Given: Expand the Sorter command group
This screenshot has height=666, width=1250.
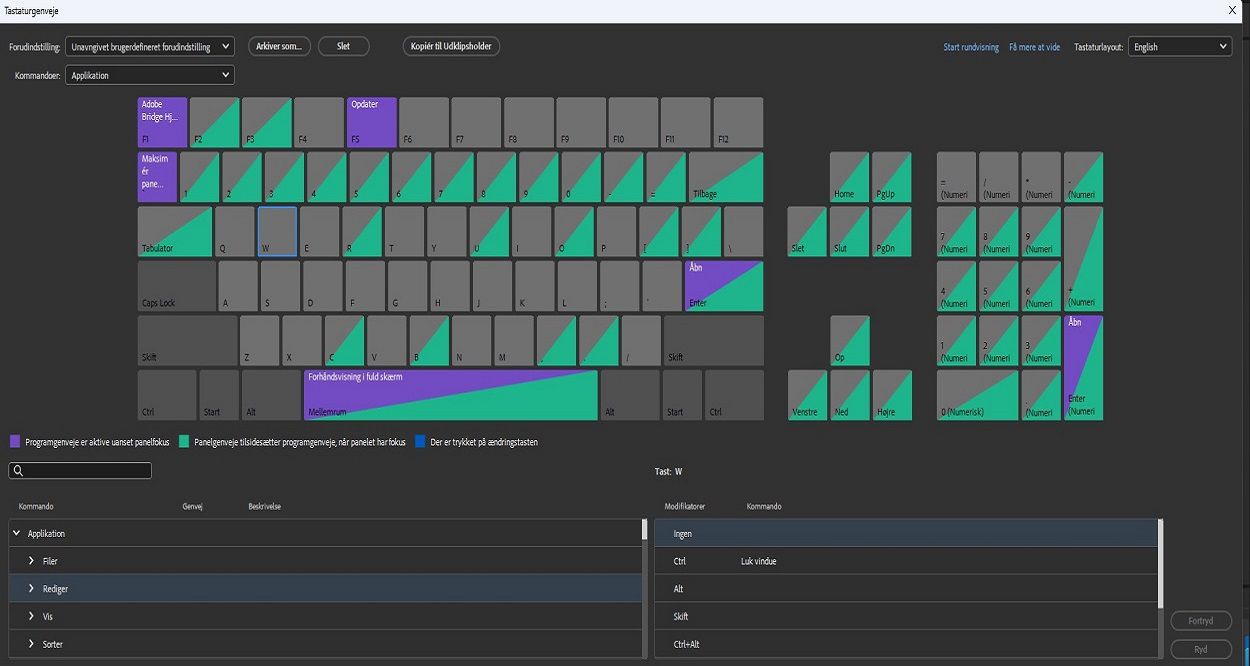Looking at the screenshot, I should tap(32, 644).
